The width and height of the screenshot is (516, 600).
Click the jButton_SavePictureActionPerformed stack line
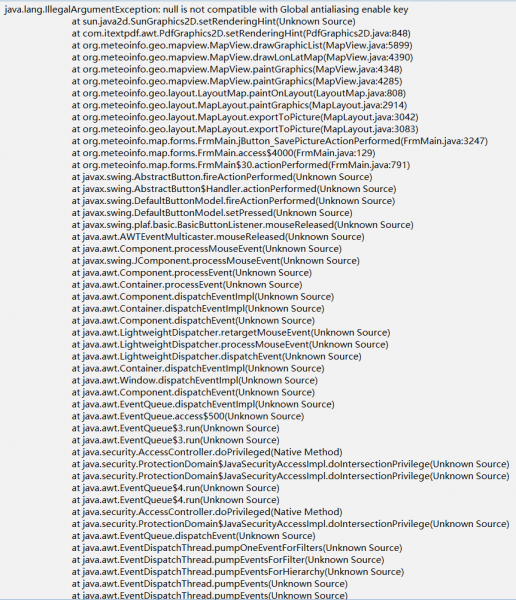(x=279, y=141)
